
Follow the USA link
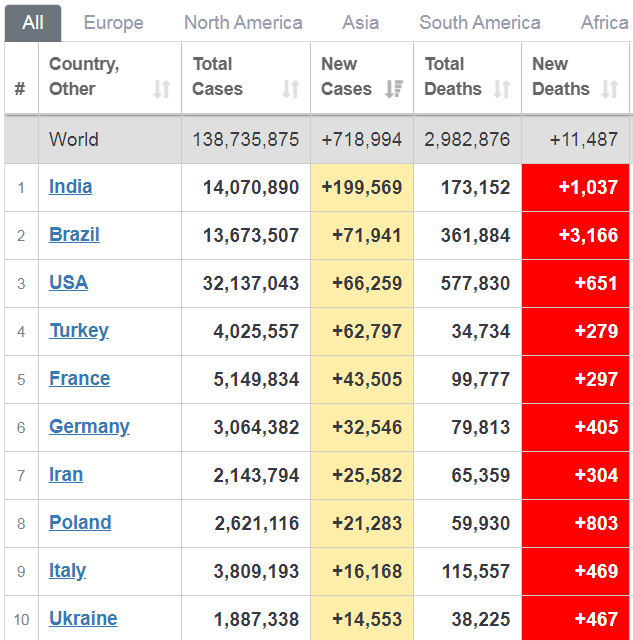click(68, 283)
